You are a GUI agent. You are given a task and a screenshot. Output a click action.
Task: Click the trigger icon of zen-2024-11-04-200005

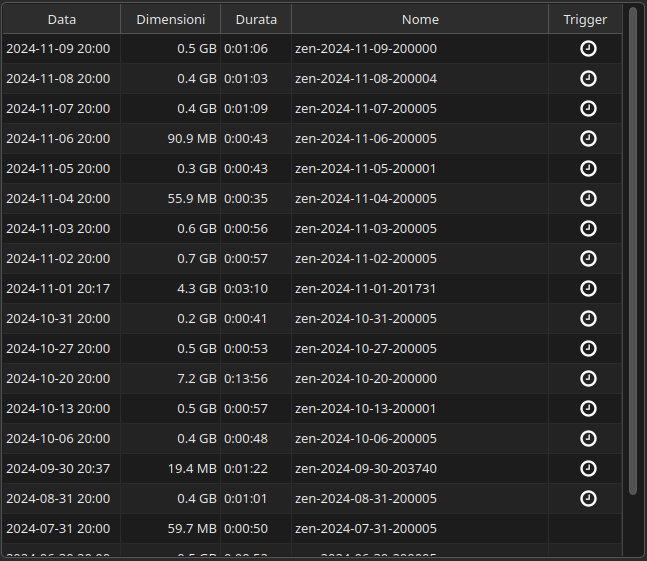coord(588,198)
